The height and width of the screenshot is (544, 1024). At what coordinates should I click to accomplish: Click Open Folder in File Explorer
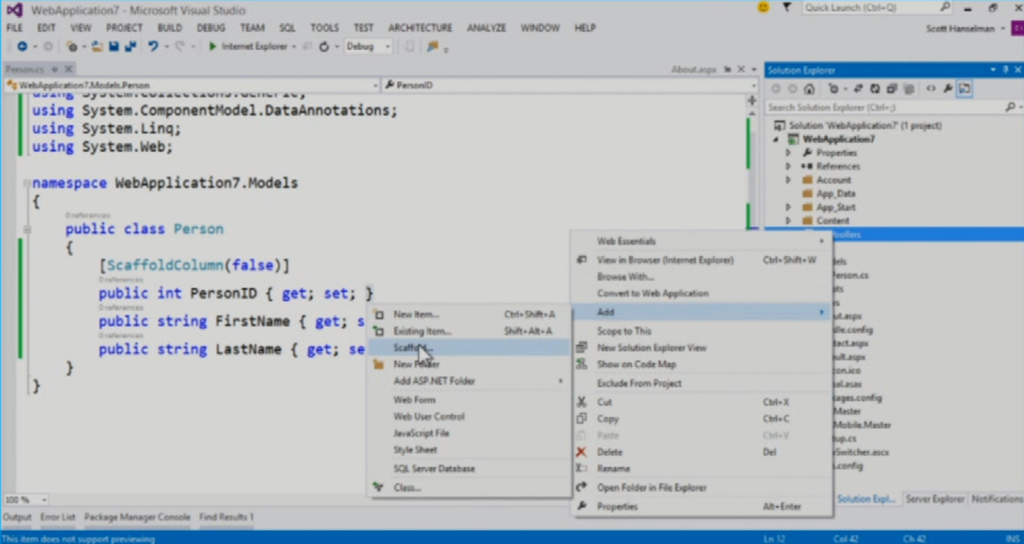(x=701, y=488)
